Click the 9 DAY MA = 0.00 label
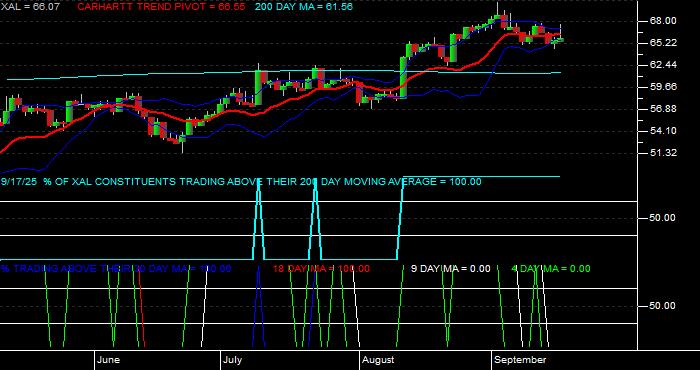Viewport: 700px width, 370px height. 450,269
